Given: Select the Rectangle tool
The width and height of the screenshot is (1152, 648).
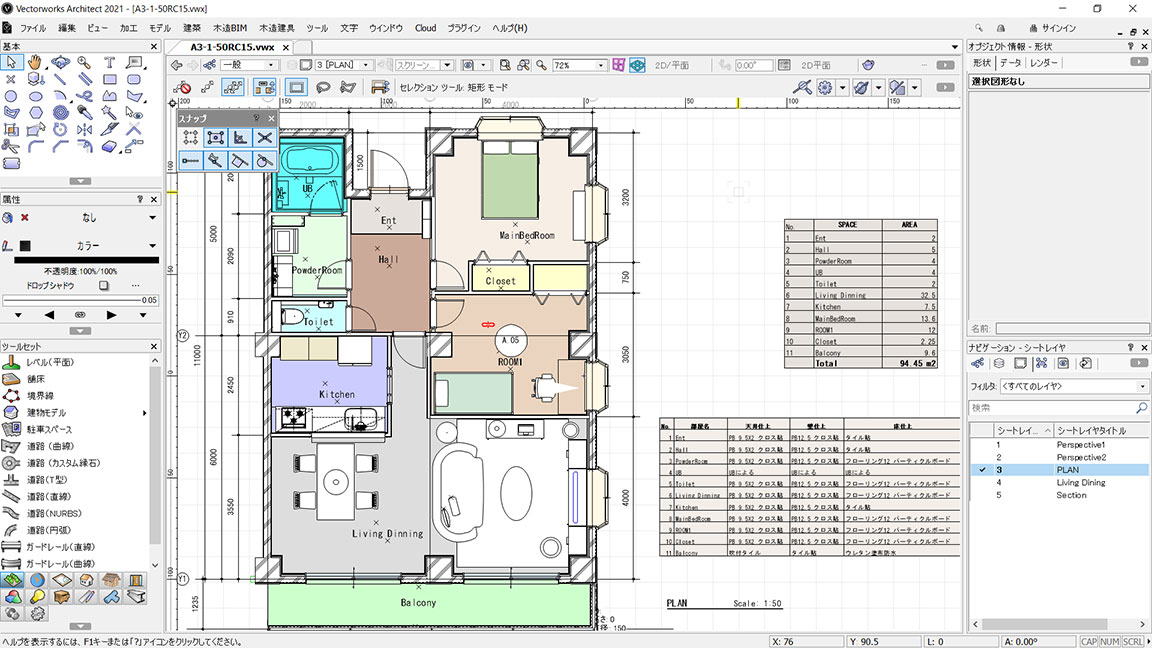Looking at the screenshot, I should [x=111, y=79].
